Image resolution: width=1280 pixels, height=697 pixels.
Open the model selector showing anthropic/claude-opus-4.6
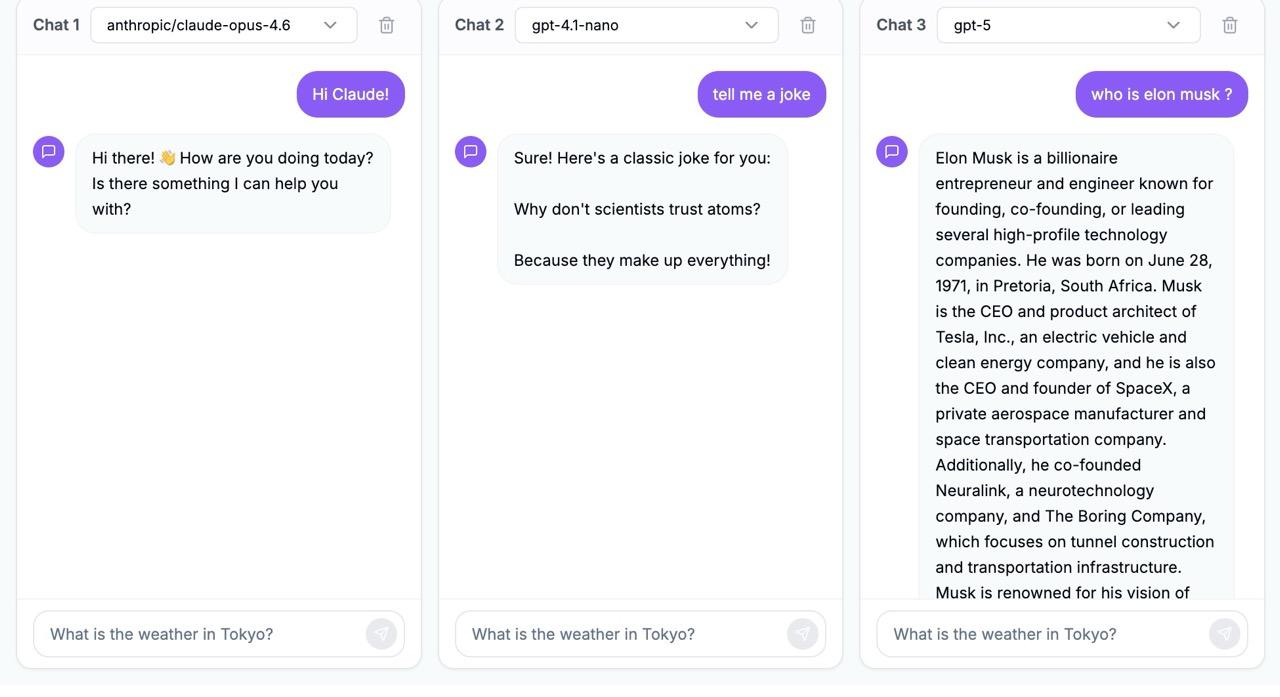222,24
